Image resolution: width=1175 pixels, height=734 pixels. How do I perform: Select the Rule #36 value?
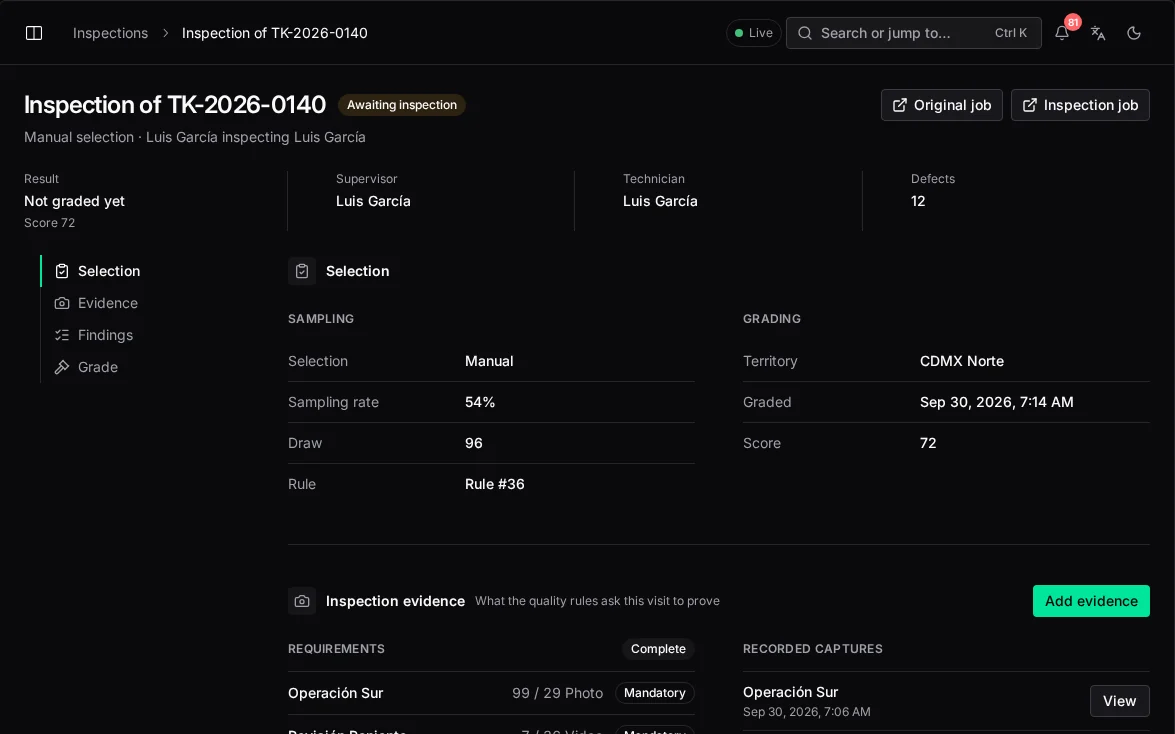click(x=495, y=484)
